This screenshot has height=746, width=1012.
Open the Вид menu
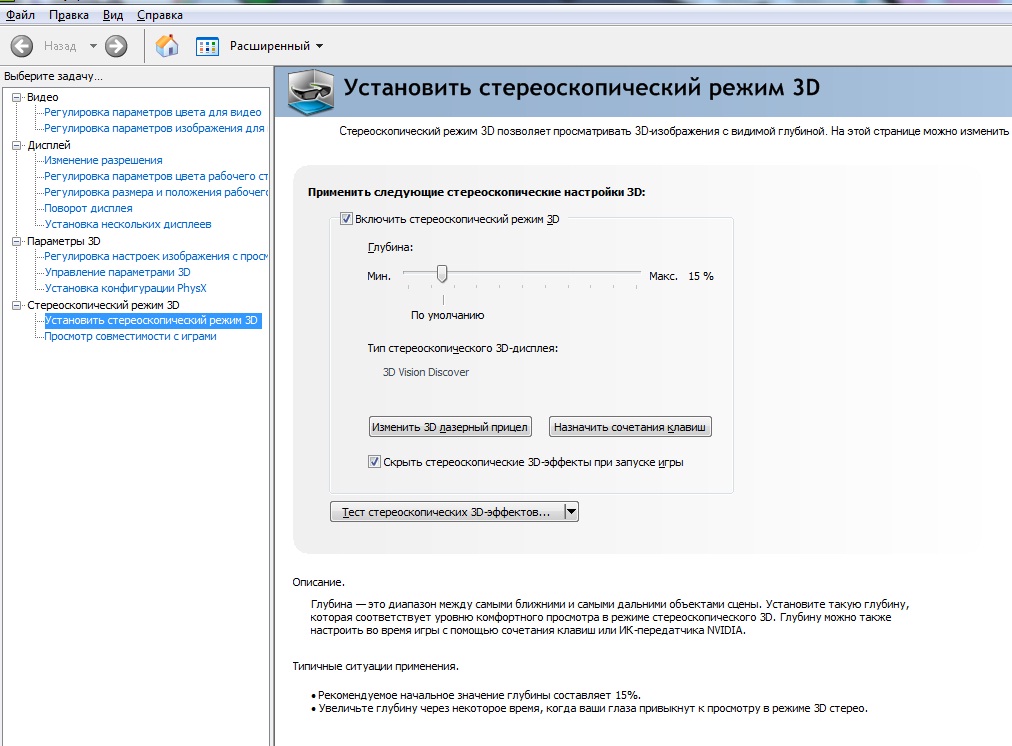(x=113, y=15)
